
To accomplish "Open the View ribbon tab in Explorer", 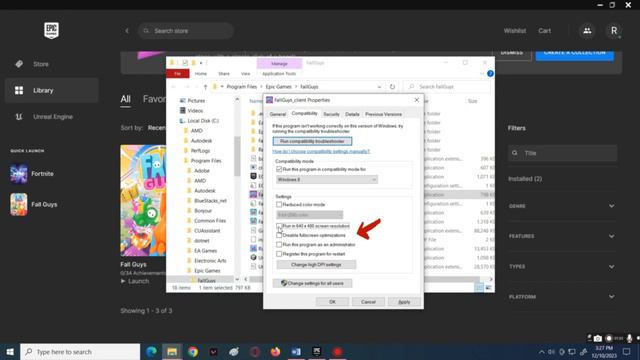I will coord(245,73).
